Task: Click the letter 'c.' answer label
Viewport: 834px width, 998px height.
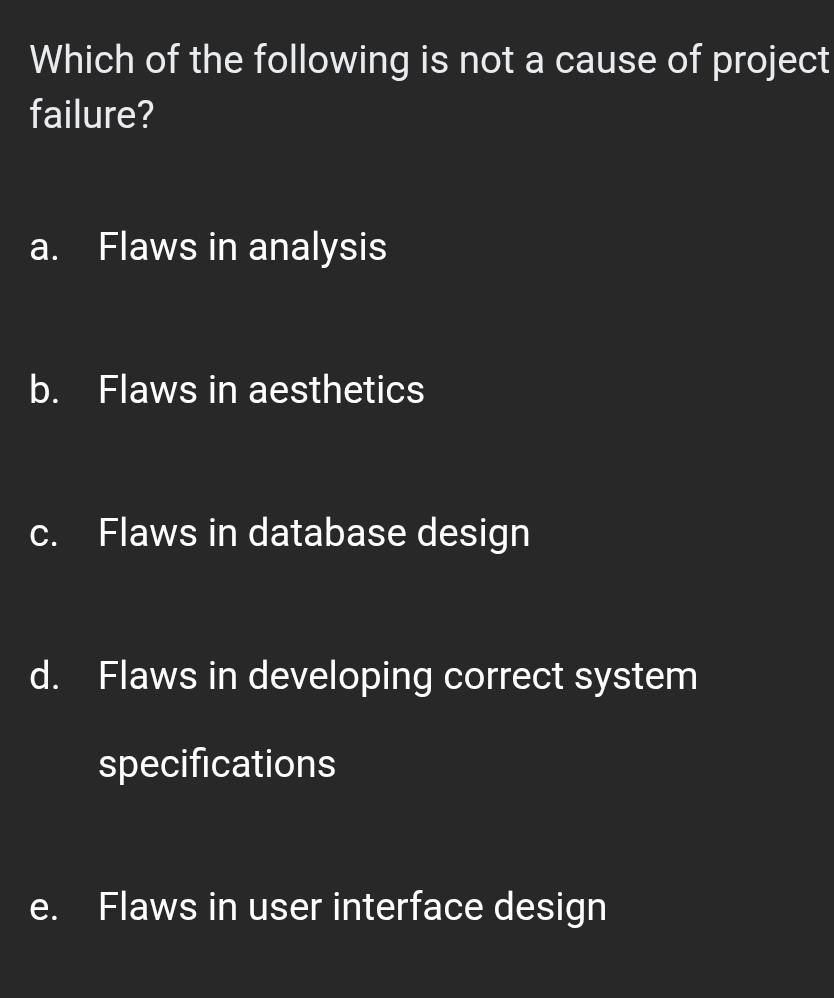Action: coord(44,533)
